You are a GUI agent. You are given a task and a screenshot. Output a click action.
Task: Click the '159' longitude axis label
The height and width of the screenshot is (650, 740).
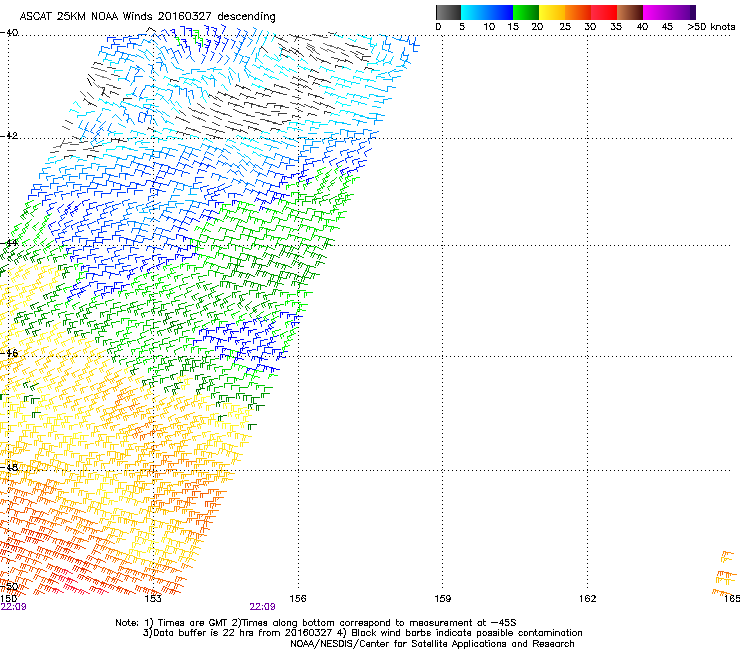pyautogui.click(x=443, y=599)
